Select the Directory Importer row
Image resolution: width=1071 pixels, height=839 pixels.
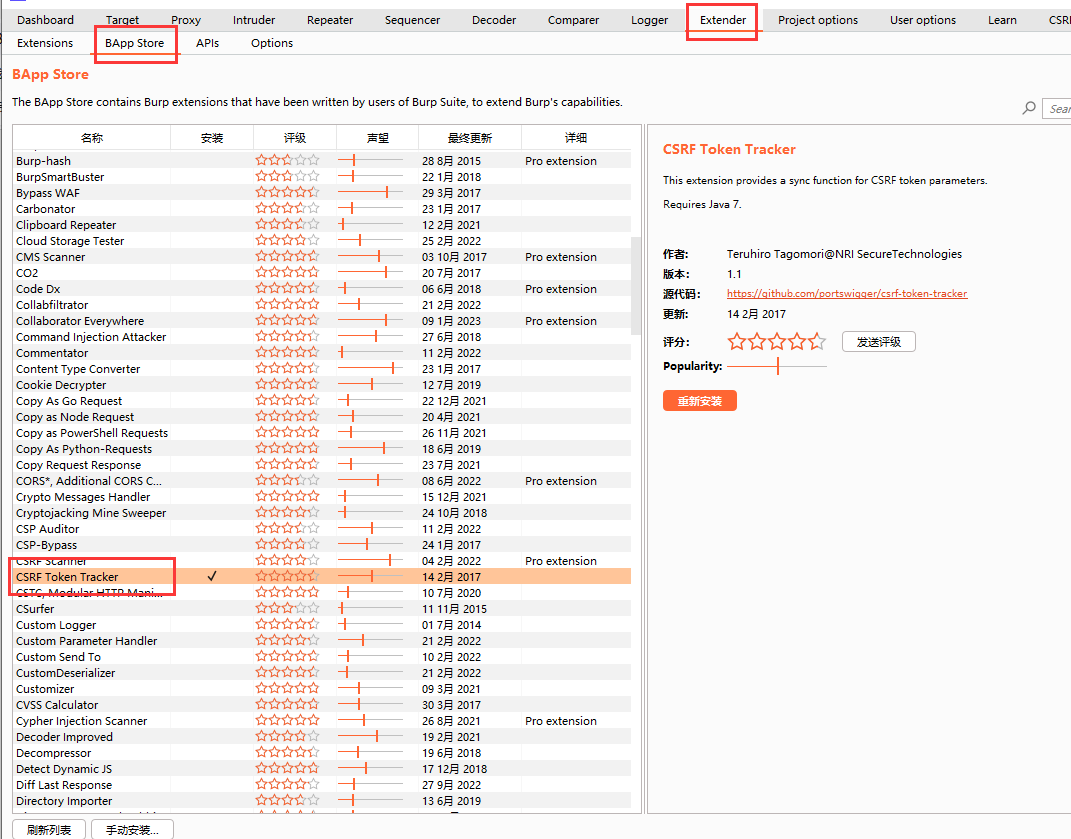click(x=322, y=801)
